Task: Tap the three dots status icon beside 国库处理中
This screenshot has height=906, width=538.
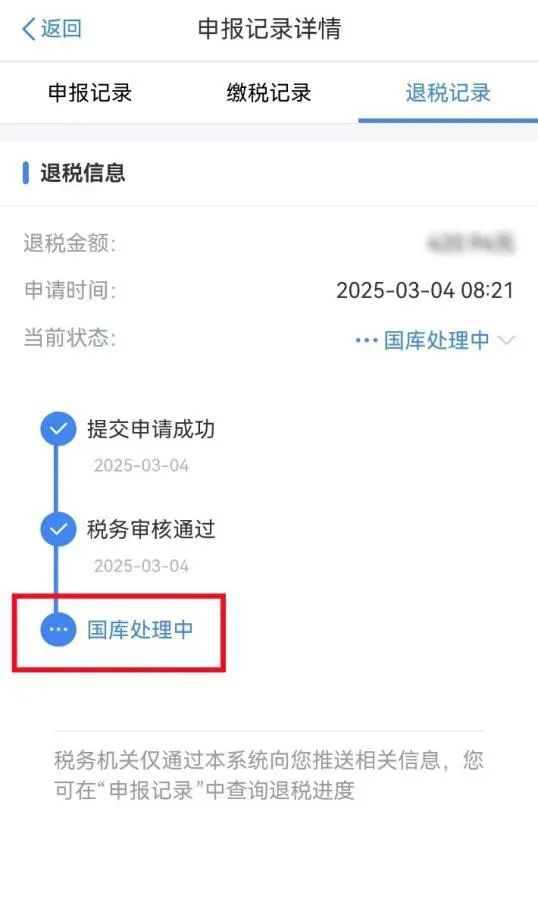Action: pos(366,340)
